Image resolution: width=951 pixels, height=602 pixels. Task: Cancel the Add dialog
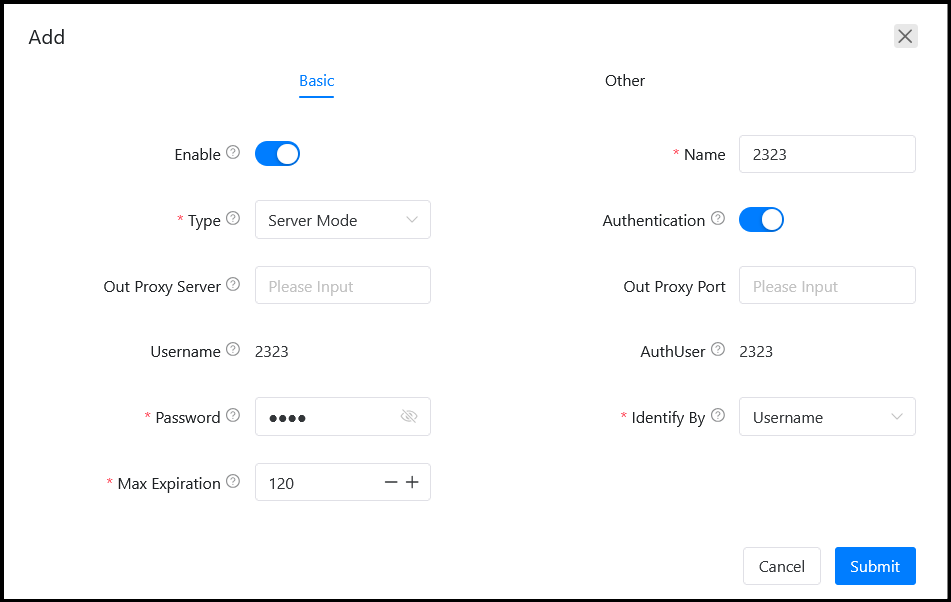coord(782,566)
